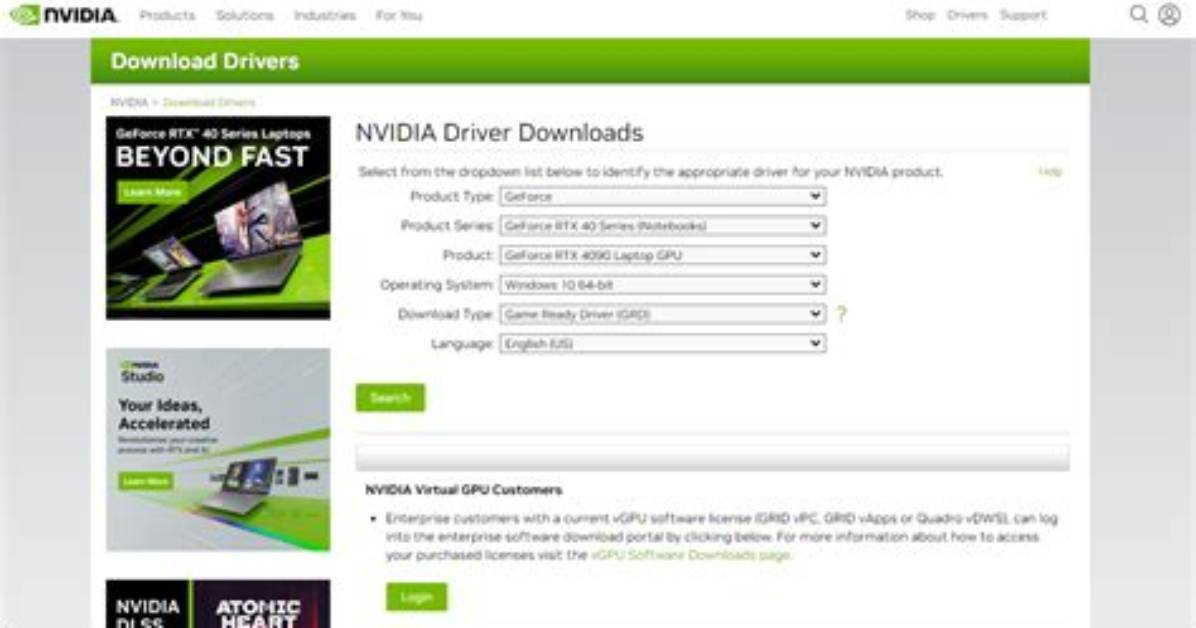Click the question mark beside Download Type
This screenshot has height=628, width=1196.
[841, 314]
